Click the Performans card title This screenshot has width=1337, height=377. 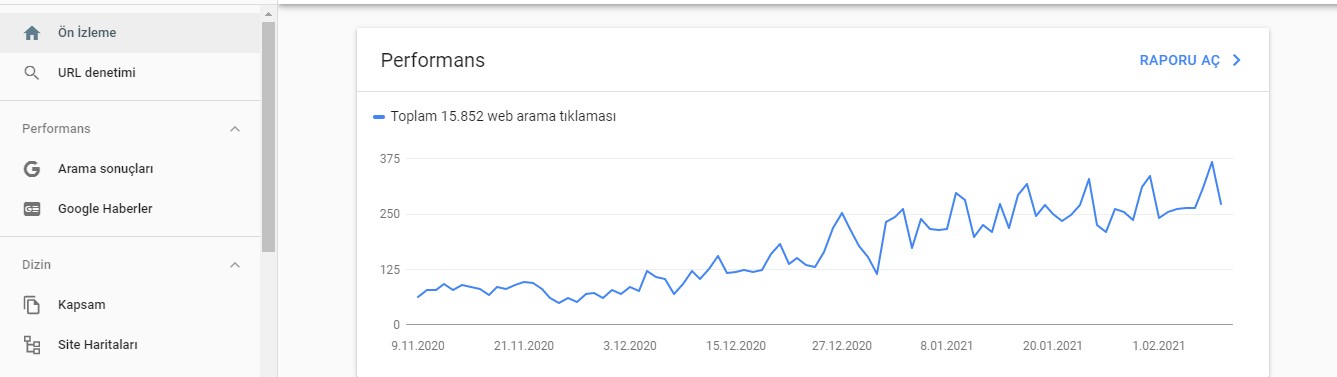(433, 60)
